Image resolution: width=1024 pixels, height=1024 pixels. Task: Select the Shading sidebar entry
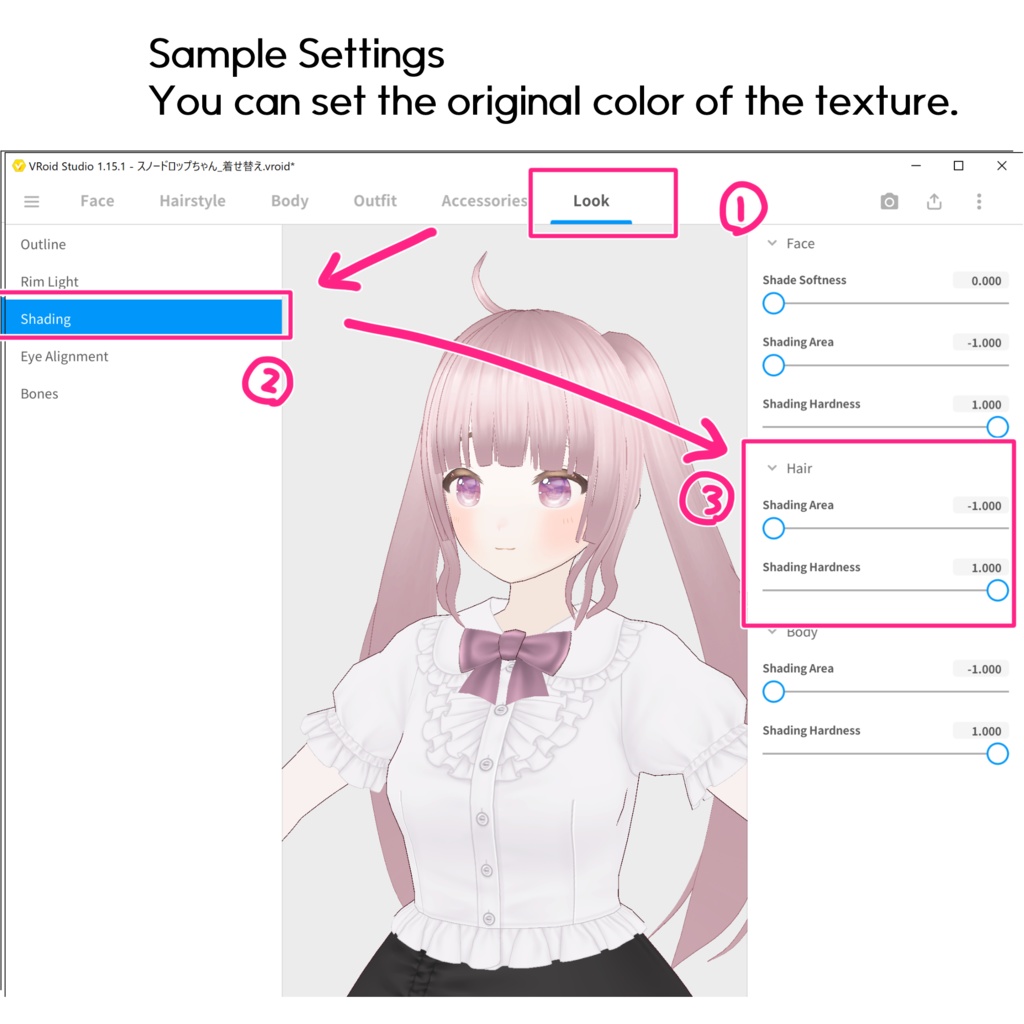(45, 318)
